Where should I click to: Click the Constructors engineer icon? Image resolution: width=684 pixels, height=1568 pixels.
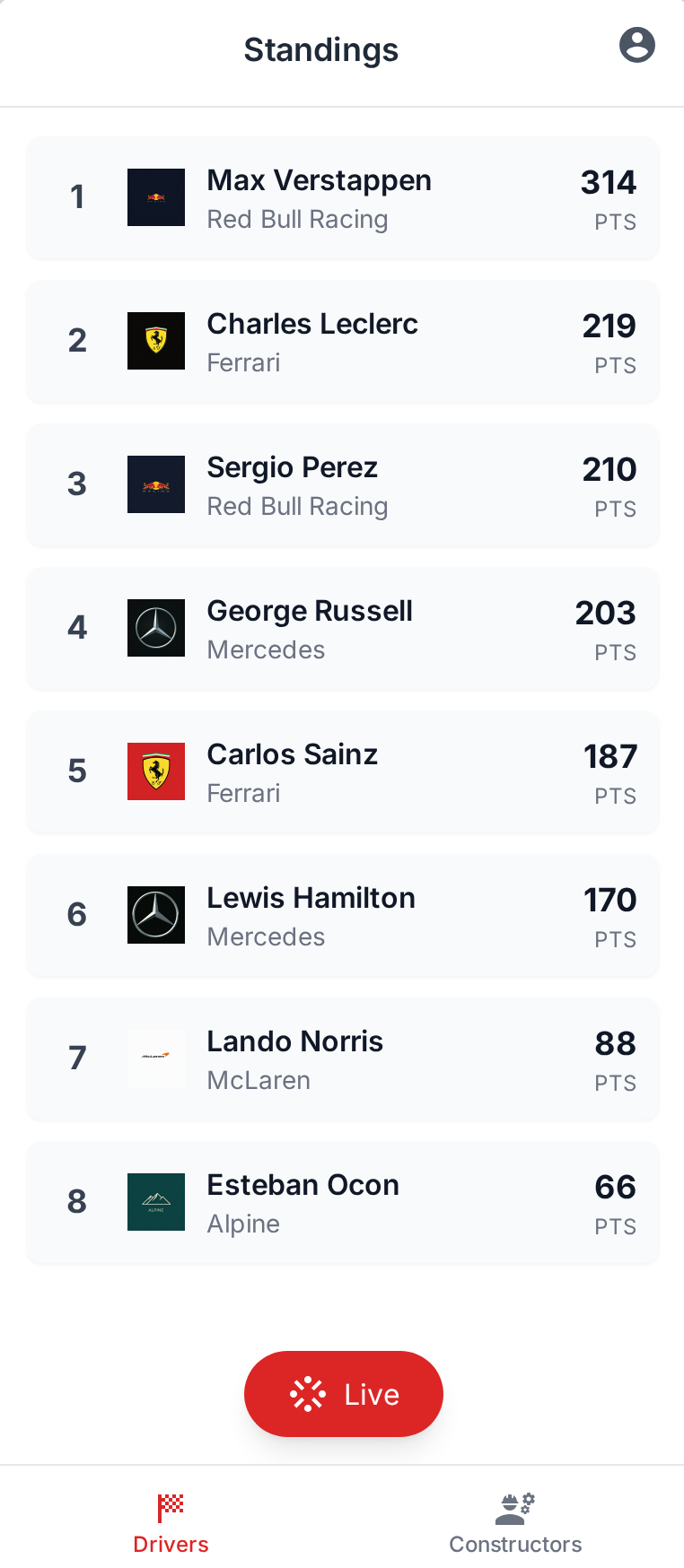point(515,1509)
